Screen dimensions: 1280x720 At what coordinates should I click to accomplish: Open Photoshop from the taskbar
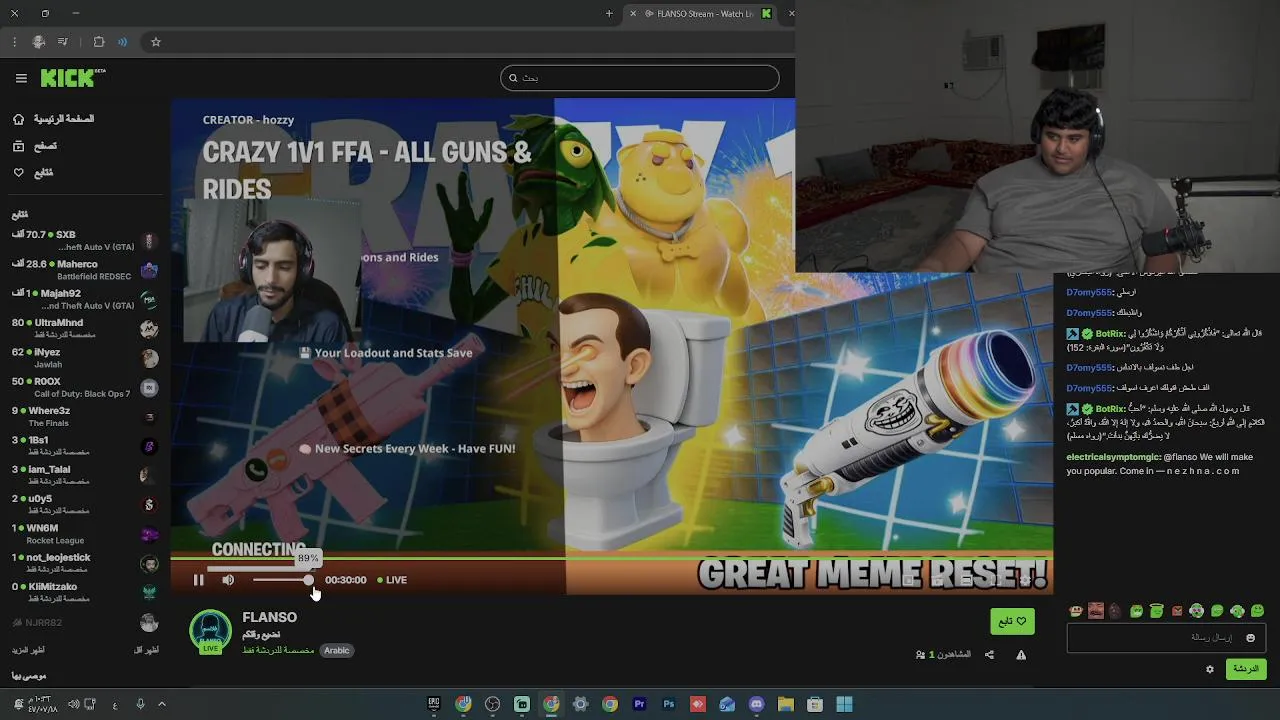pyautogui.click(x=669, y=704)
